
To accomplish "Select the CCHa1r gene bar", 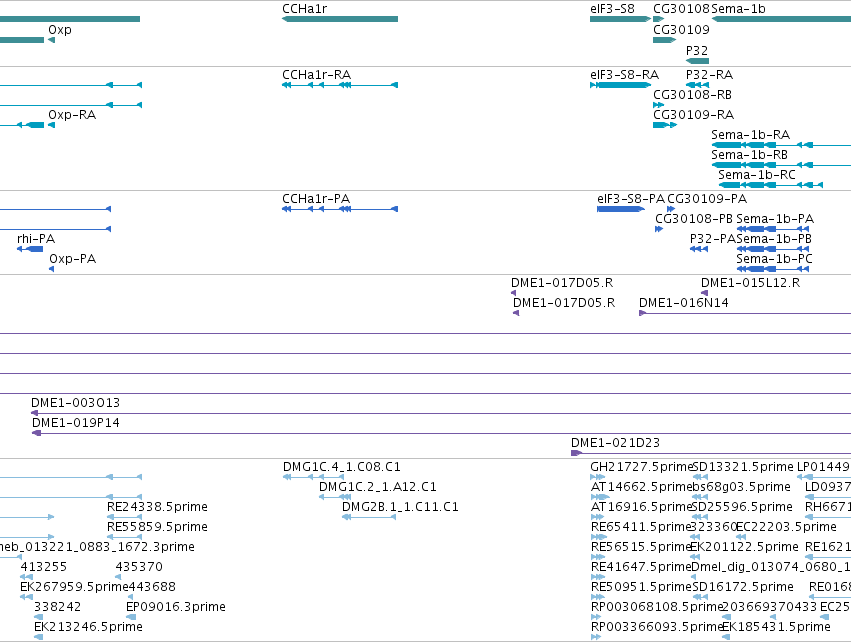I will coord(340,19).
